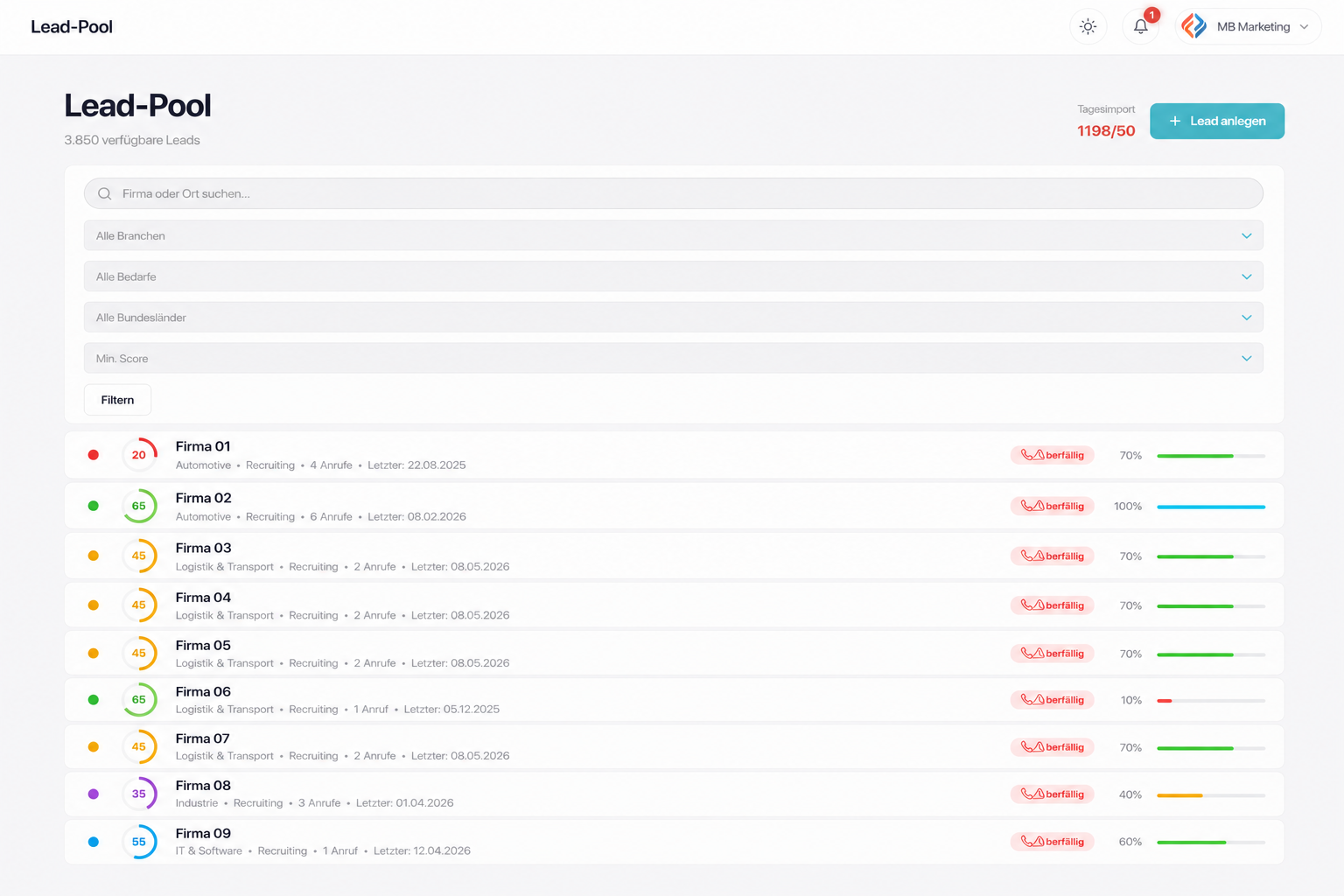Open the Alle Bedarfe dropdown
The image size is (1344, 896).
pyautogui.click(x=674, y=276)
